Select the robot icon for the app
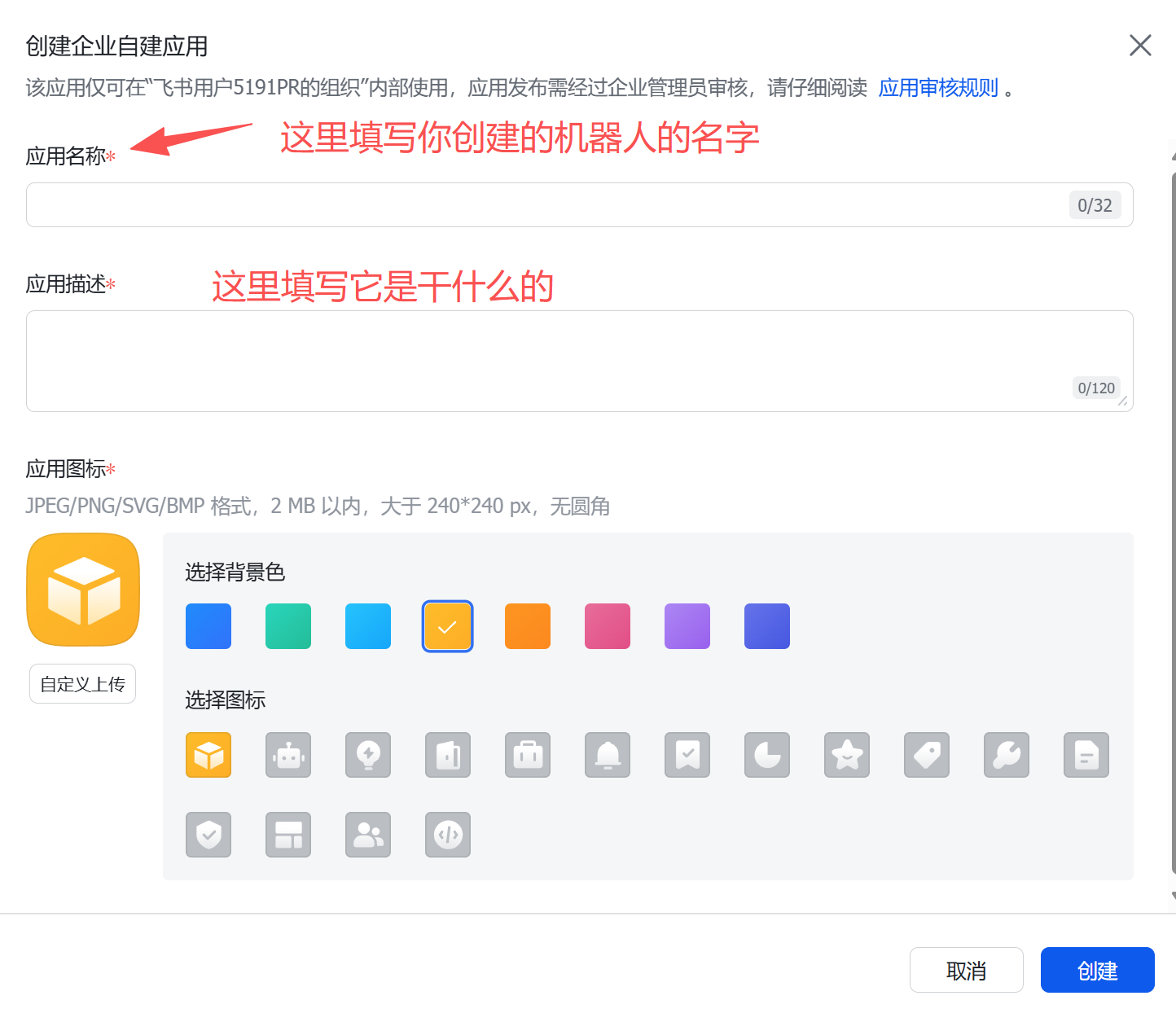 [287, 755]
